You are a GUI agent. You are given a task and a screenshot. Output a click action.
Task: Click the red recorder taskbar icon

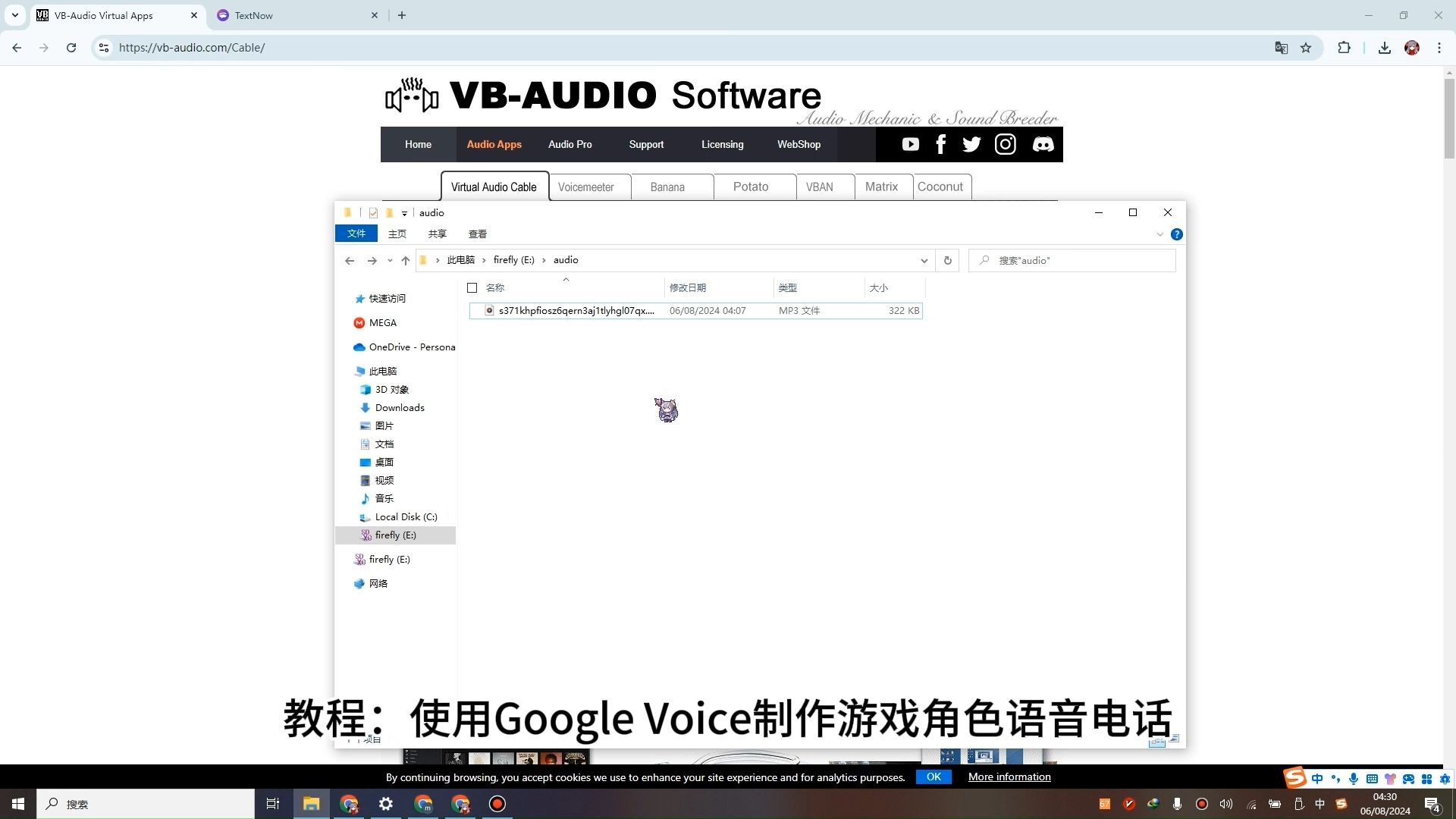(497, 804)
